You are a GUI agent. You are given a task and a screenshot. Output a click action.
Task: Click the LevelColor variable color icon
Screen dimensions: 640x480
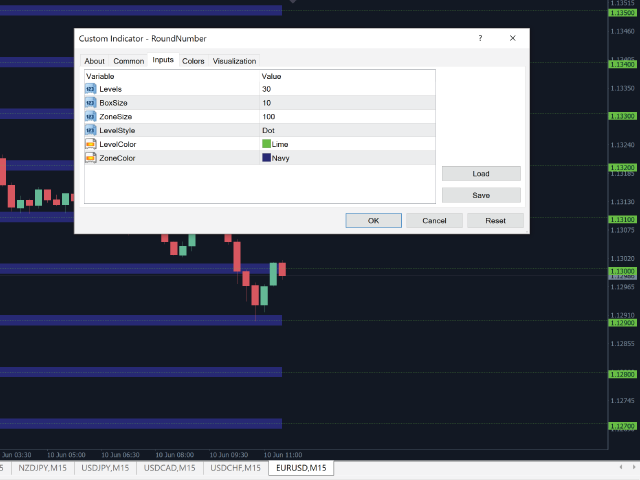click(x=90, y=144)
